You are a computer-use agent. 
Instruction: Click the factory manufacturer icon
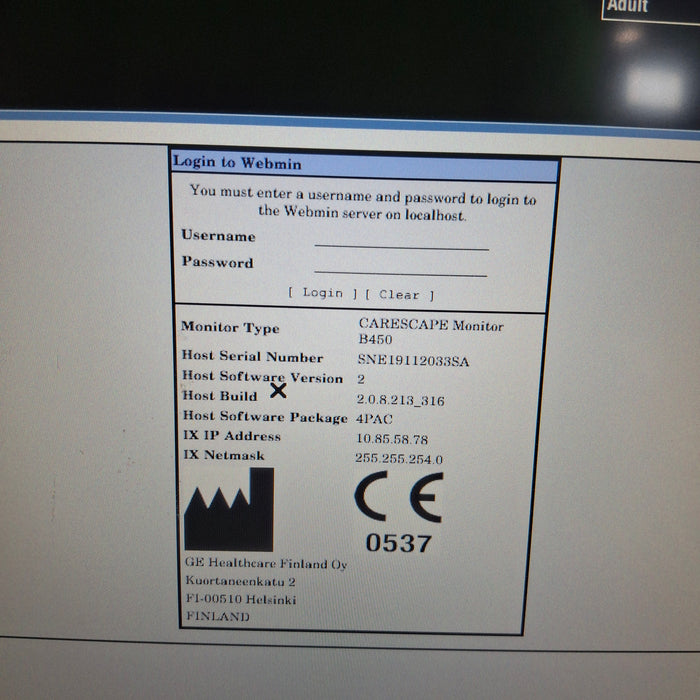[x=229, y=509]
